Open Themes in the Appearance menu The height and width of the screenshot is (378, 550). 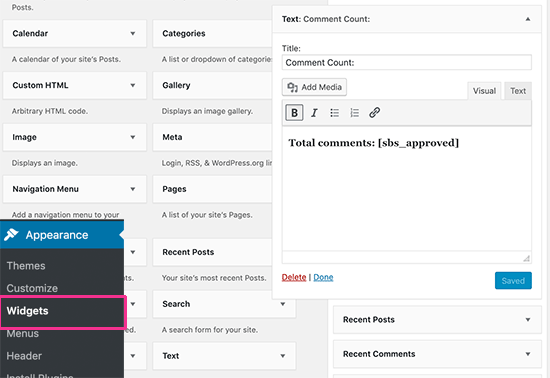(x=26, y=265)
